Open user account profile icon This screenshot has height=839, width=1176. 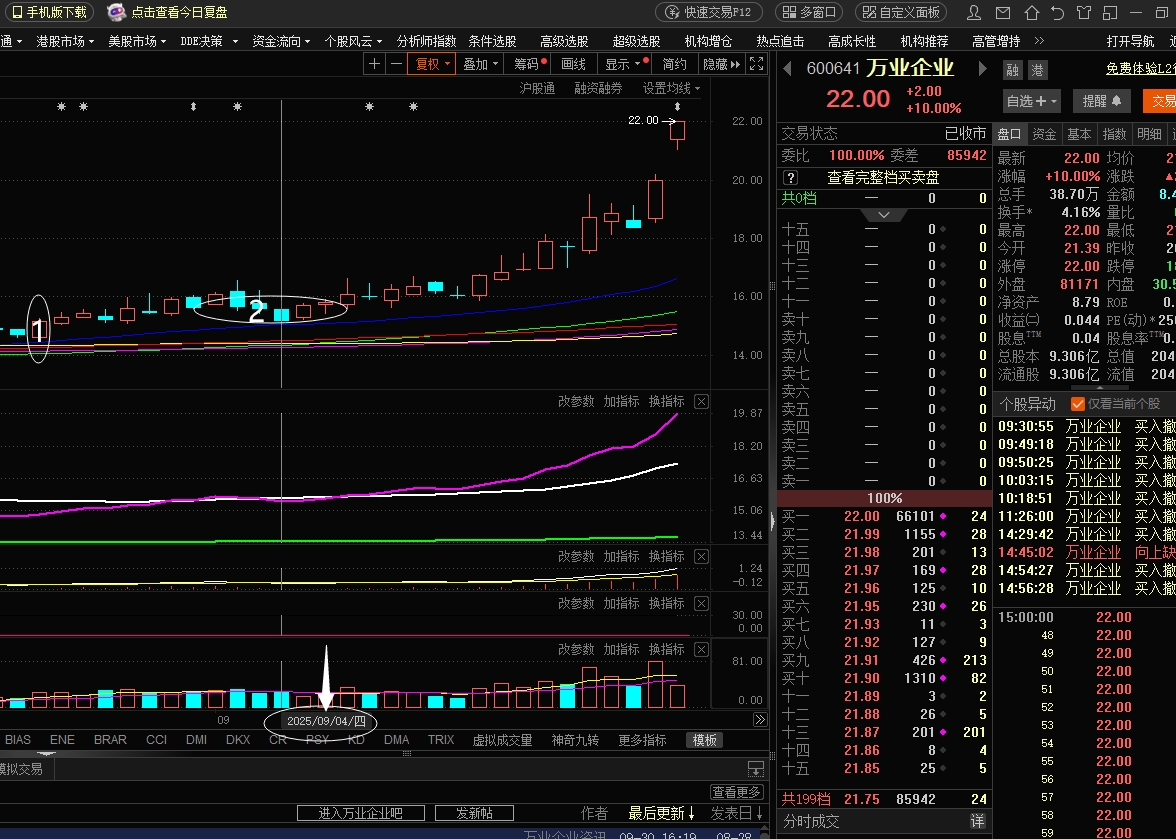pyautogui.click(x=974, y=12)
